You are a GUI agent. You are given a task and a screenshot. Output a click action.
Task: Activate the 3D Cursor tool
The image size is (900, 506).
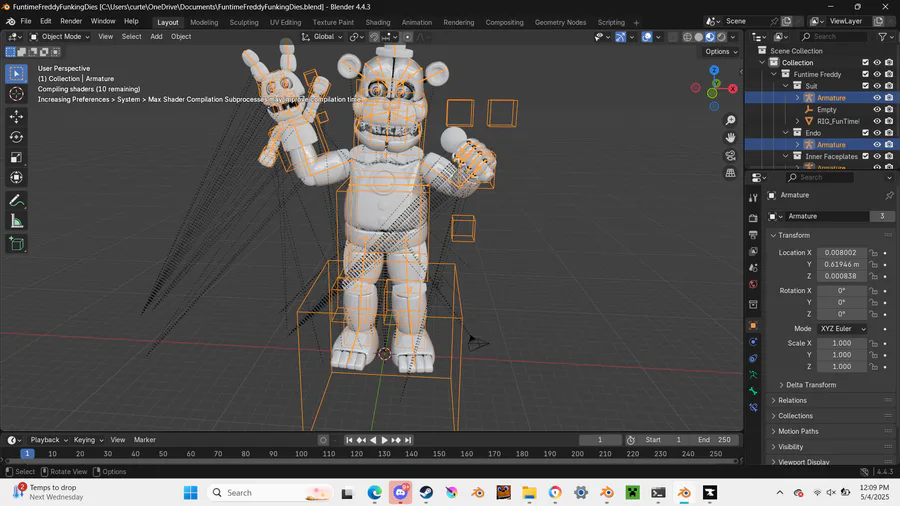pos(16,94)
